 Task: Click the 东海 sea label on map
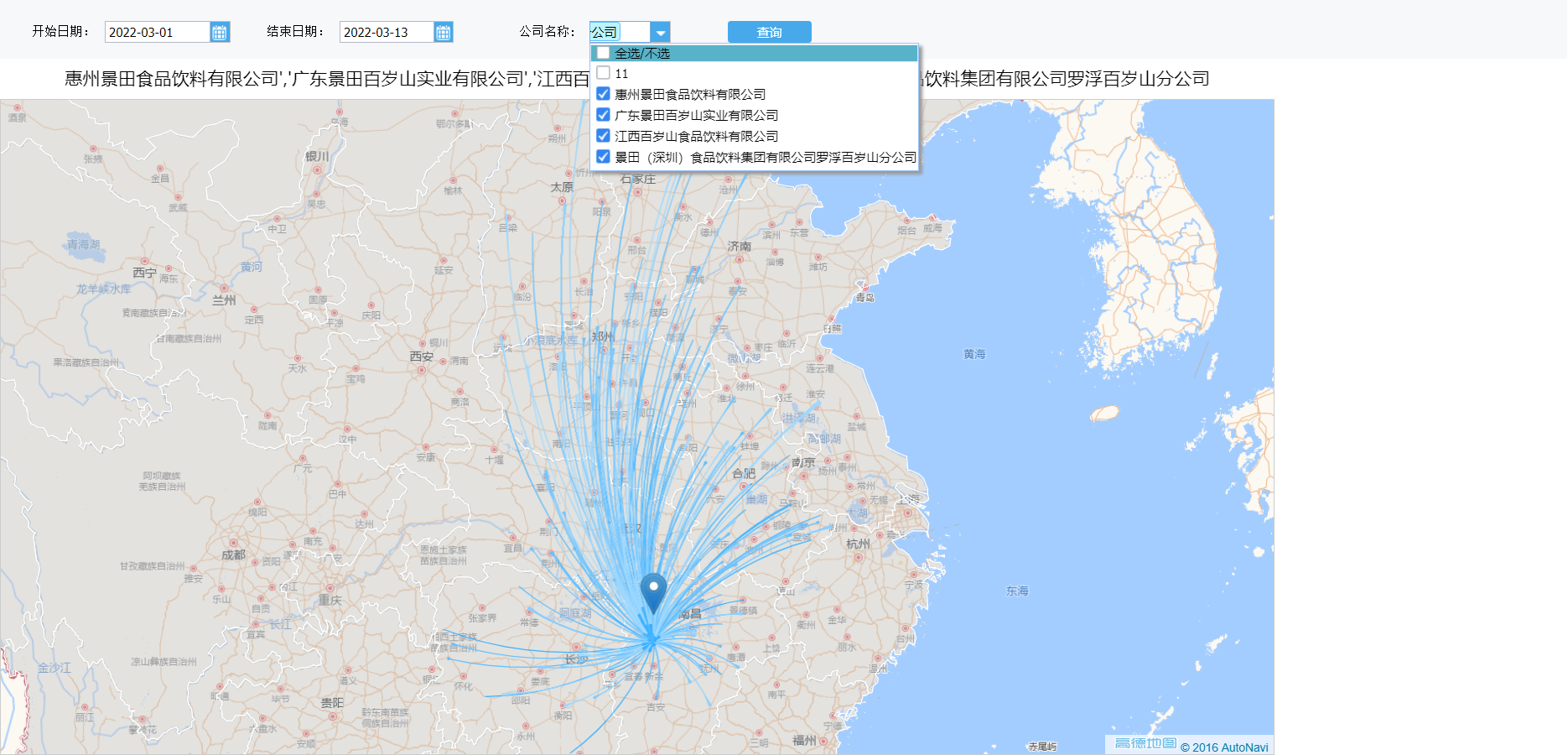click(1017, 591)
